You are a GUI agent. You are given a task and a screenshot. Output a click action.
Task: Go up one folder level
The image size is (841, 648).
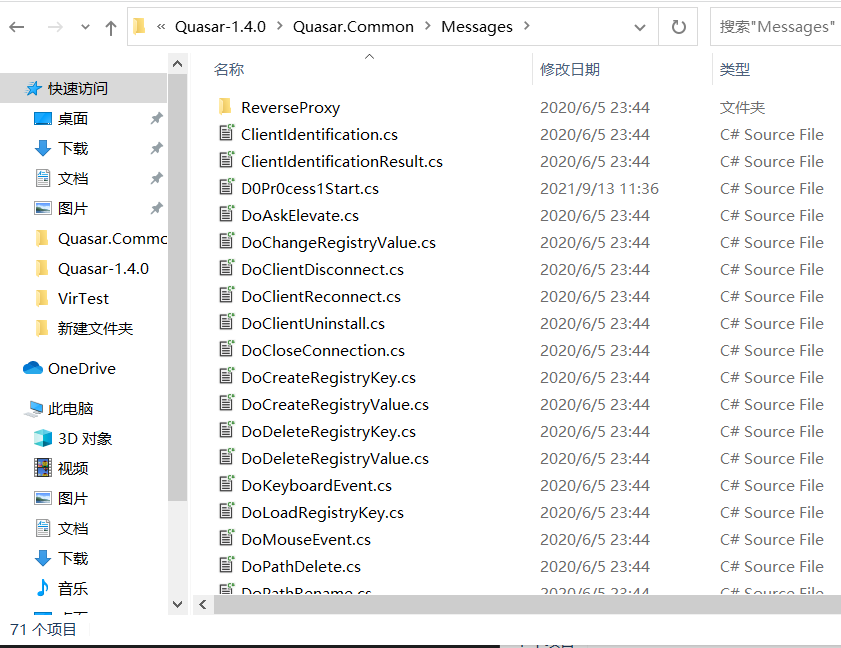click(x=111, y=27)
